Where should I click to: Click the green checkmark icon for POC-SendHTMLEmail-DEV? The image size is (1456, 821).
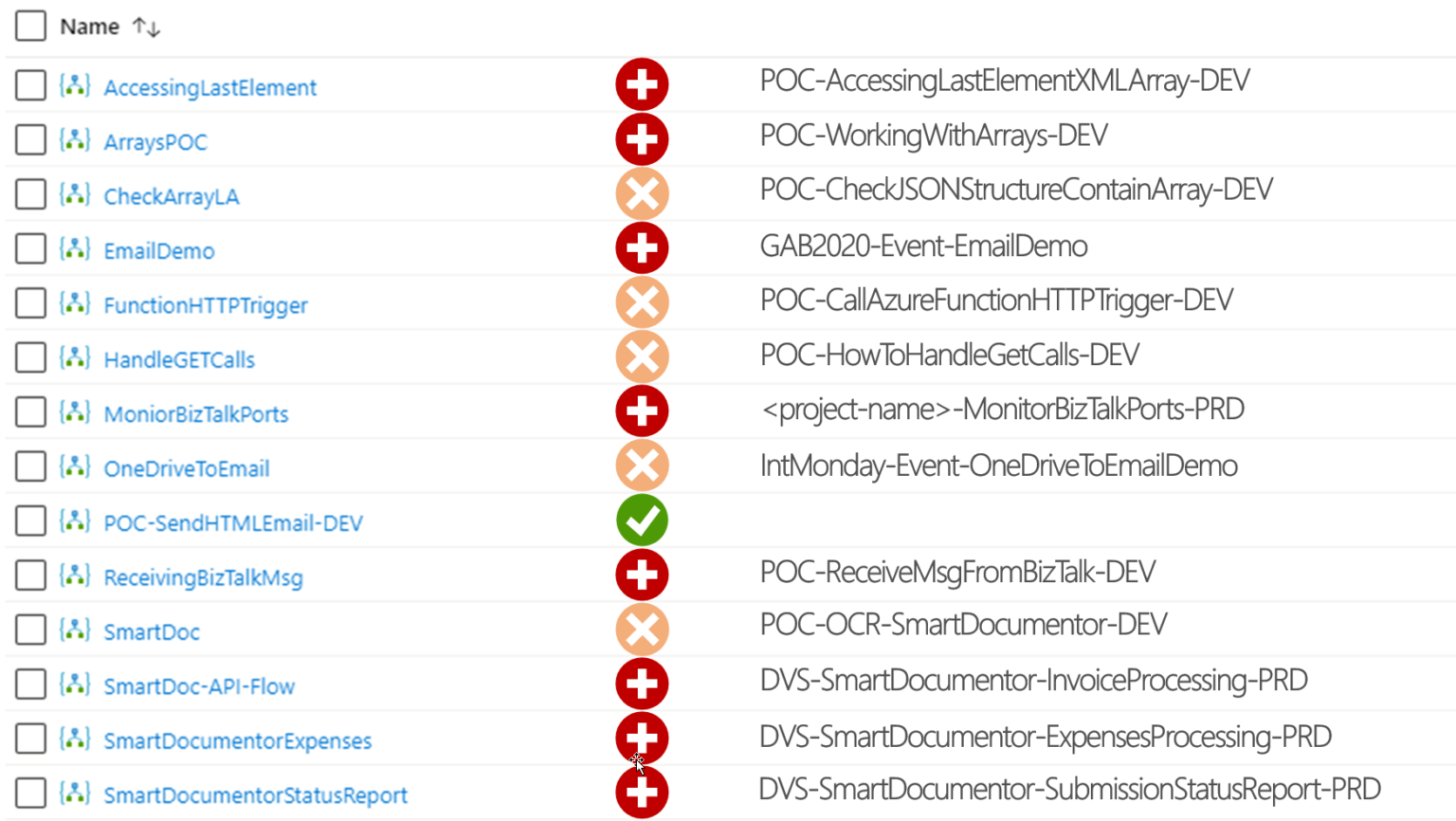tap(642, 520)
